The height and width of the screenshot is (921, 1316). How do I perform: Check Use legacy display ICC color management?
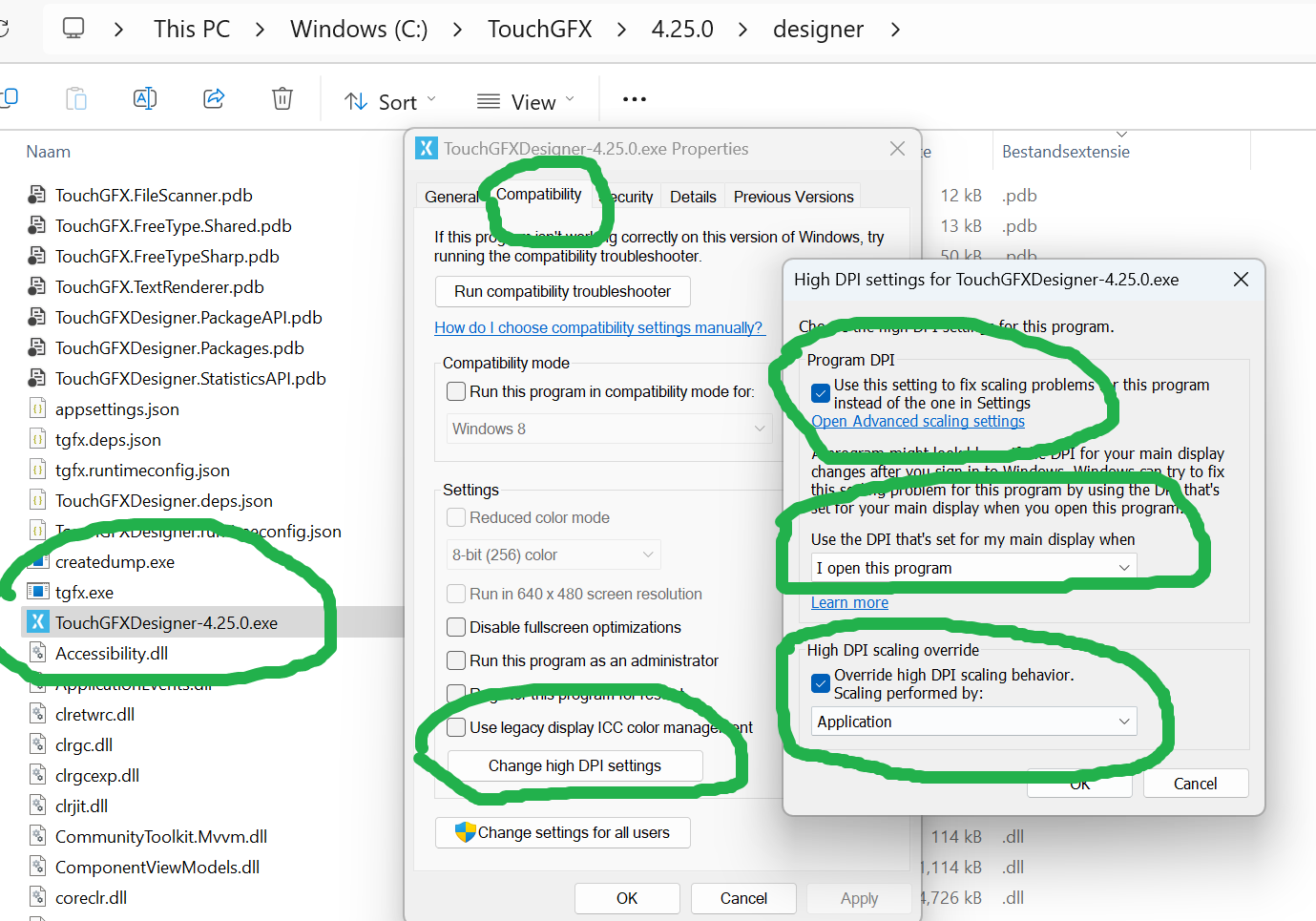click(455, 727)
